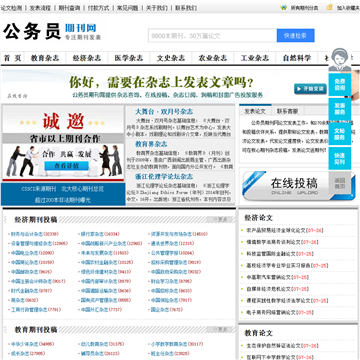Open 幼儿教育杂志 journal link
Image resolution: width=360 pixels, height=360 pixels.
(95, 344)
